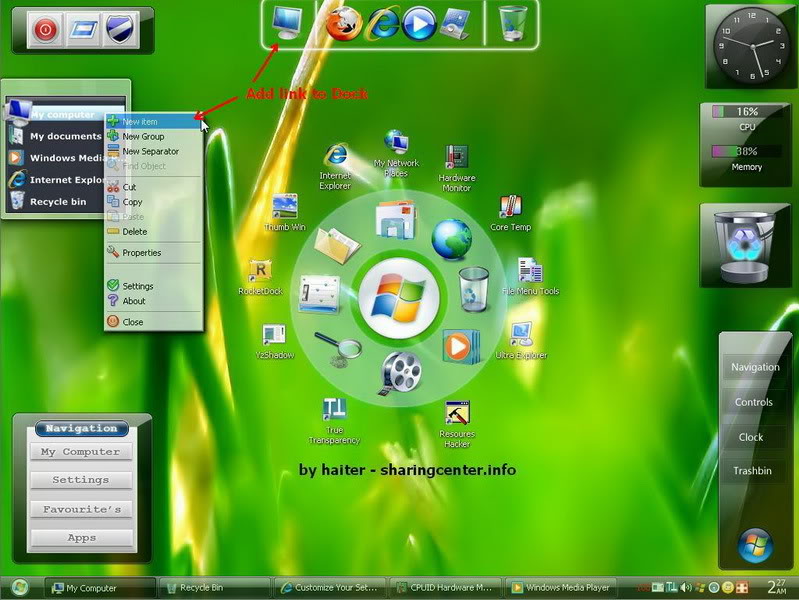
Task: Open Y2Shadow desktop shortcut
Action: [x=275, y=342]
